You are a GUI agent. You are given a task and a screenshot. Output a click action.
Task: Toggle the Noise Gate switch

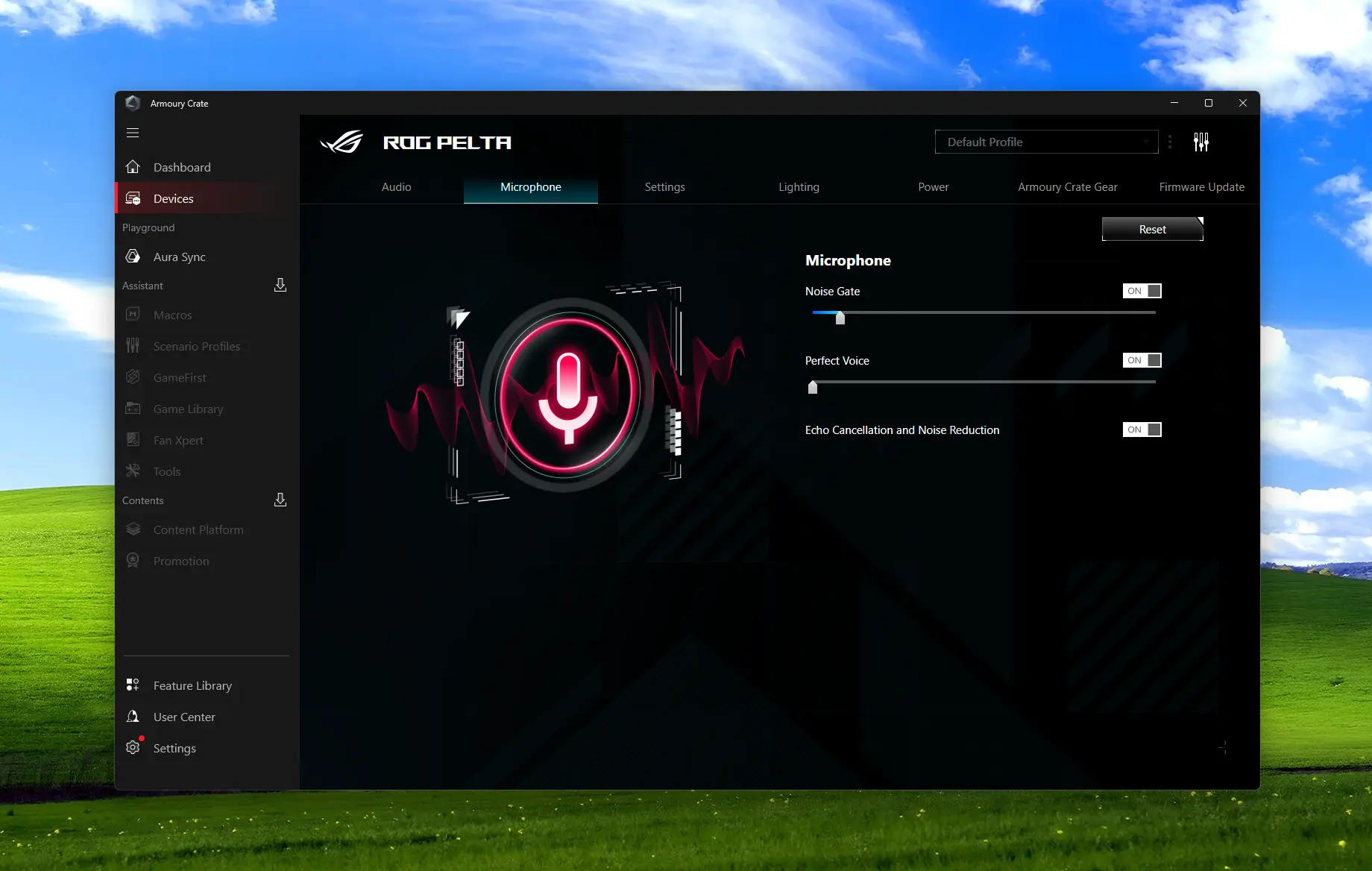pyautogui.click(x=1142, y=291)
